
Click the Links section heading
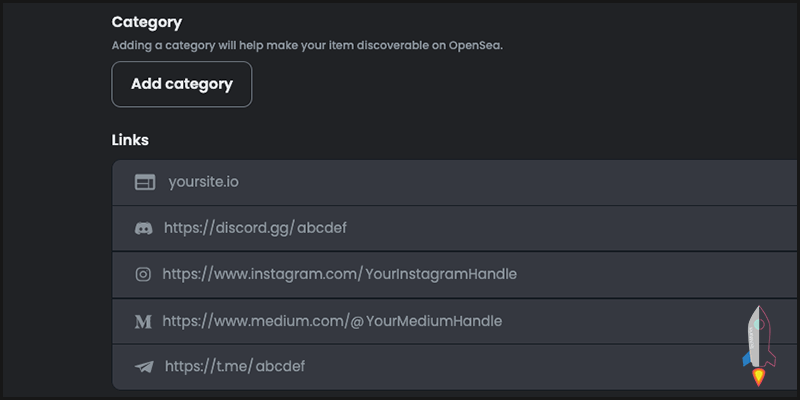(130, 139)
